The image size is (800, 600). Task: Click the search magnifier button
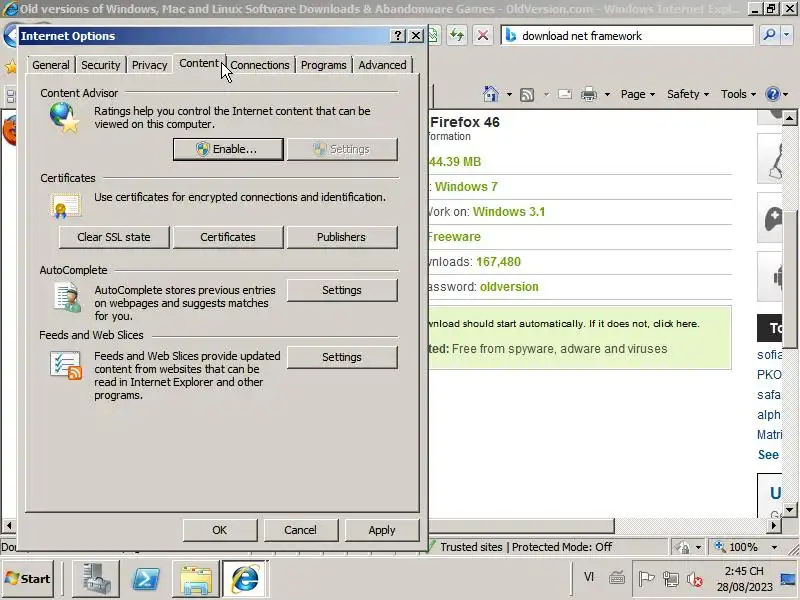coord(768,35)
